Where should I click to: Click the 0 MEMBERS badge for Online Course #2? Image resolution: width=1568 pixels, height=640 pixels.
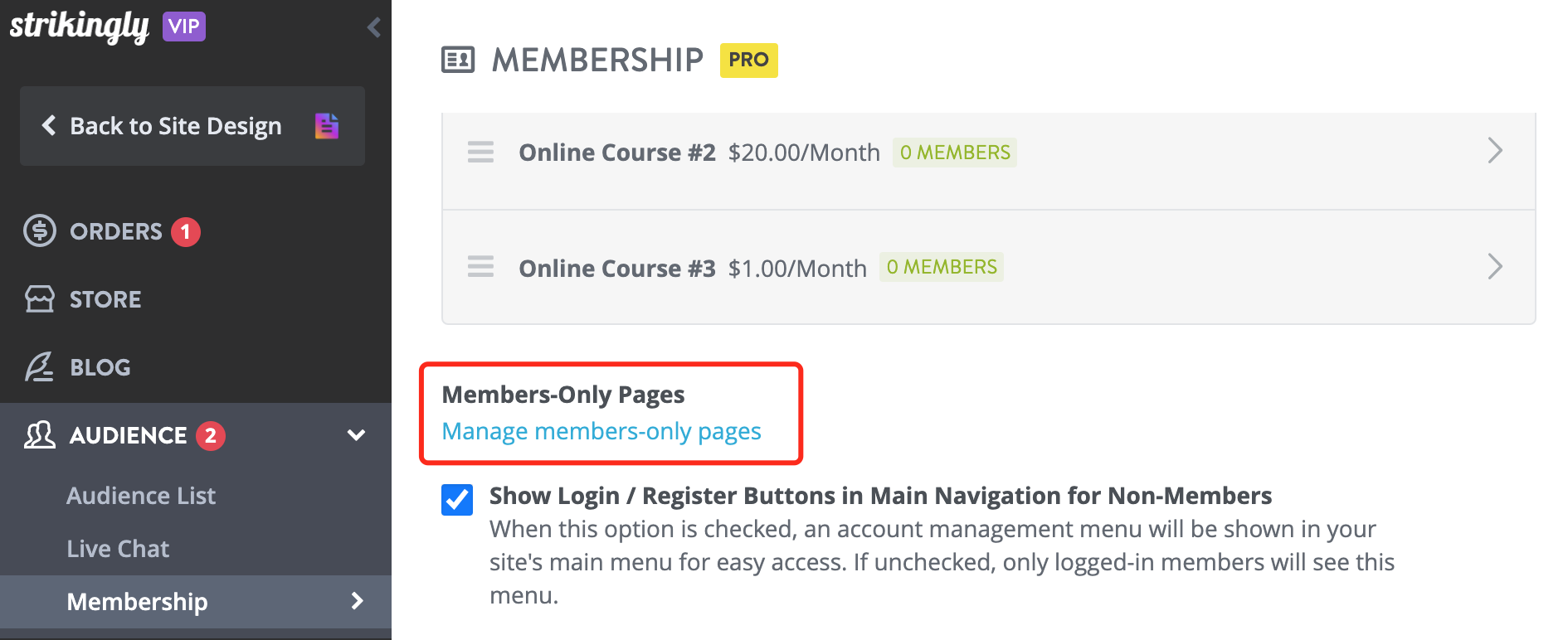pos(954,153)
